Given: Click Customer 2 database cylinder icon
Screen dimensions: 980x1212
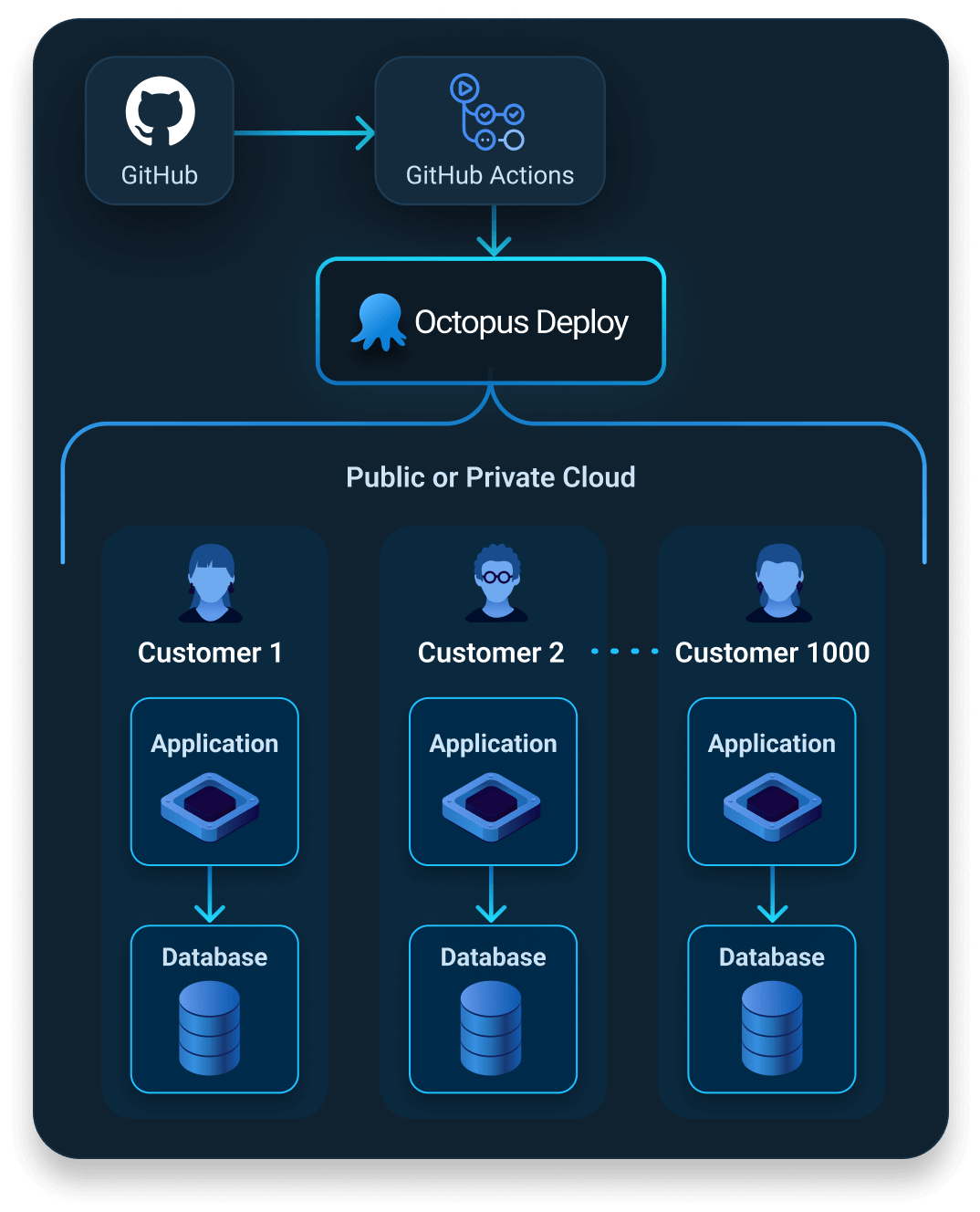Looking at the screenshot, I should click(x=491, y=1028).
